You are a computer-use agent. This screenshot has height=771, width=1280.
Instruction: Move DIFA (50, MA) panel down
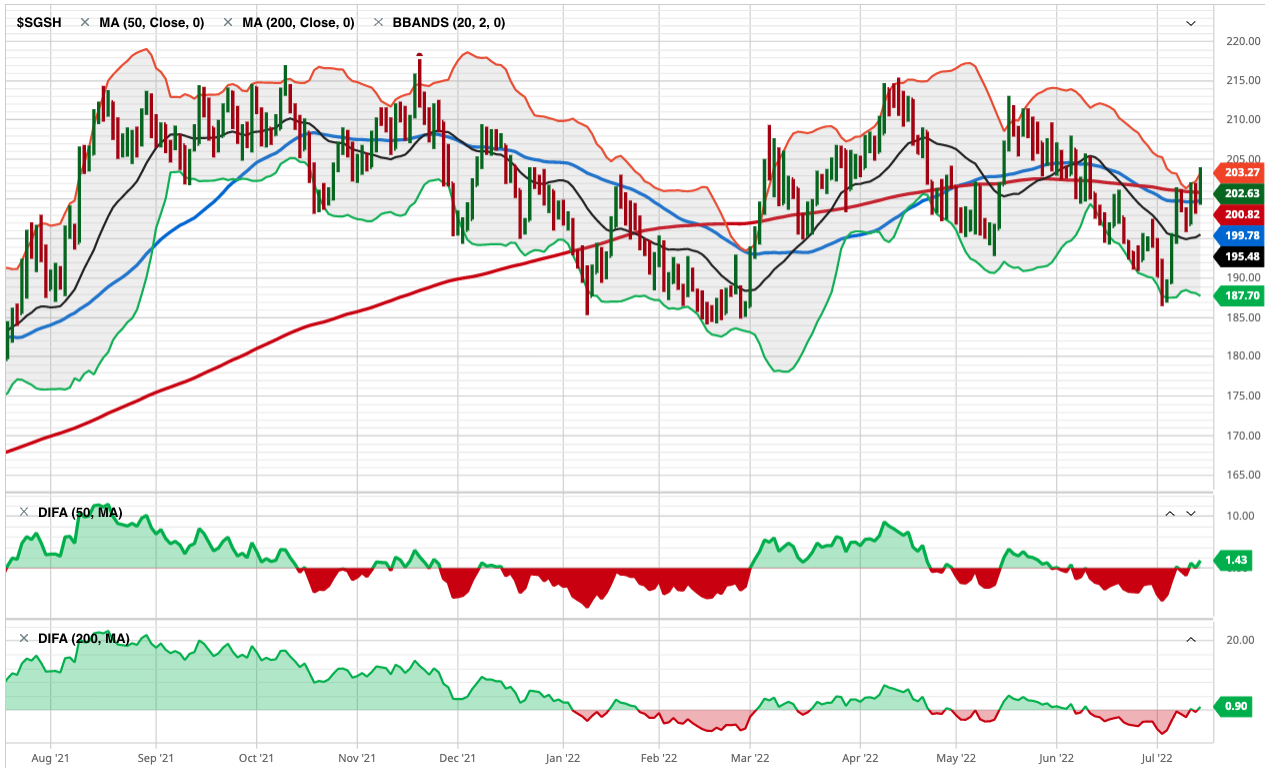tap(1191, 513)
